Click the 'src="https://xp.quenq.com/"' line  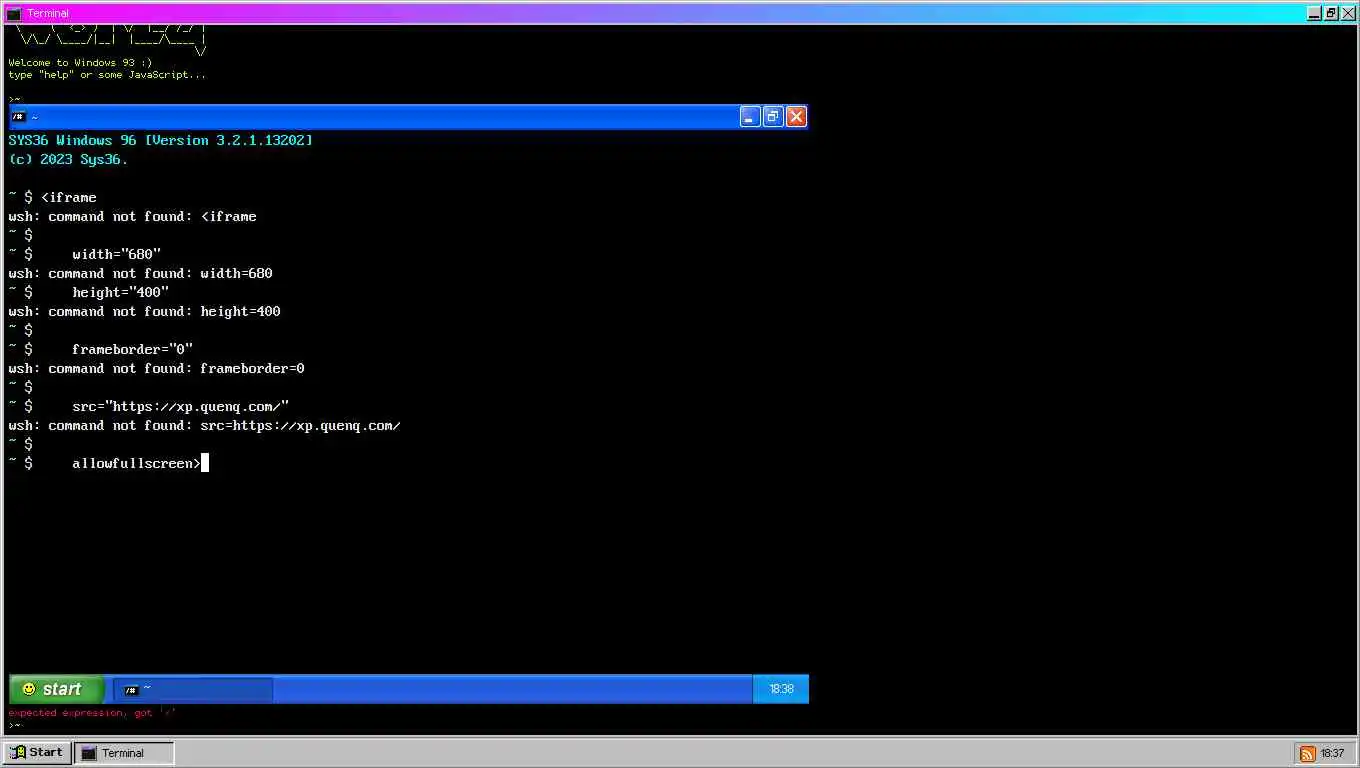pos(149,406)
